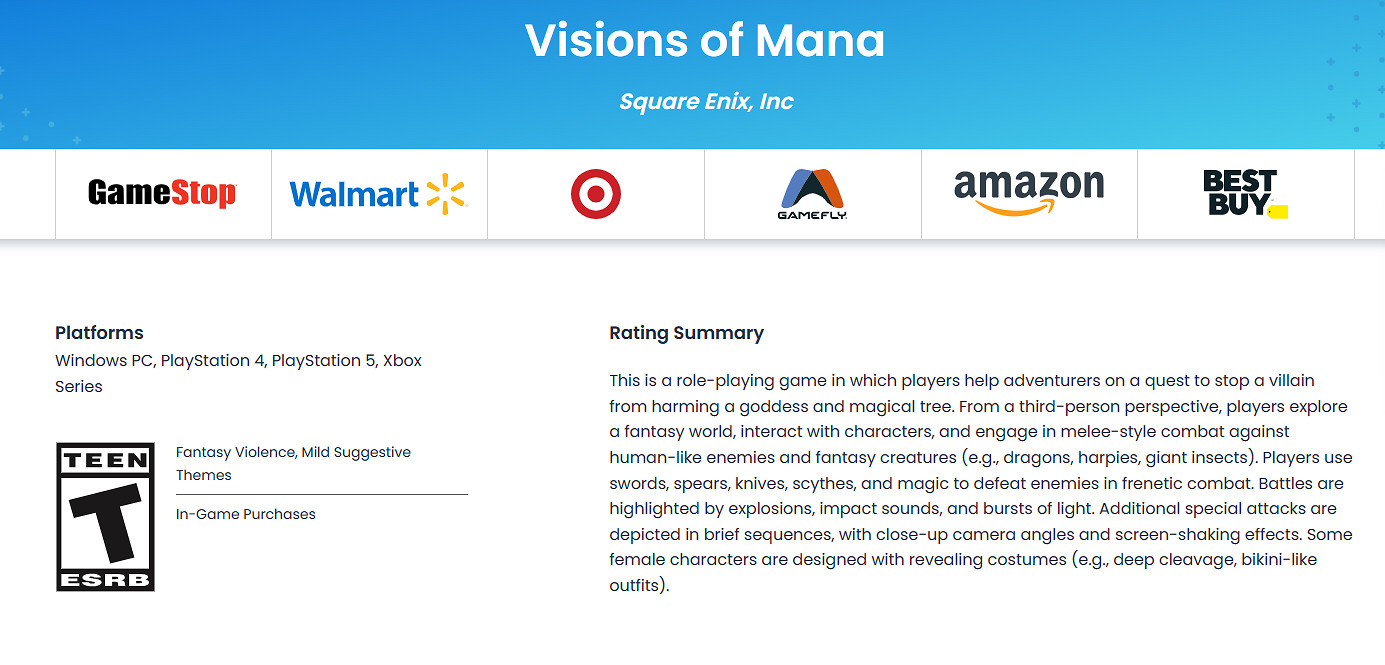
Task: Click the rating summary description paragraph
Action: click(980, 482)
